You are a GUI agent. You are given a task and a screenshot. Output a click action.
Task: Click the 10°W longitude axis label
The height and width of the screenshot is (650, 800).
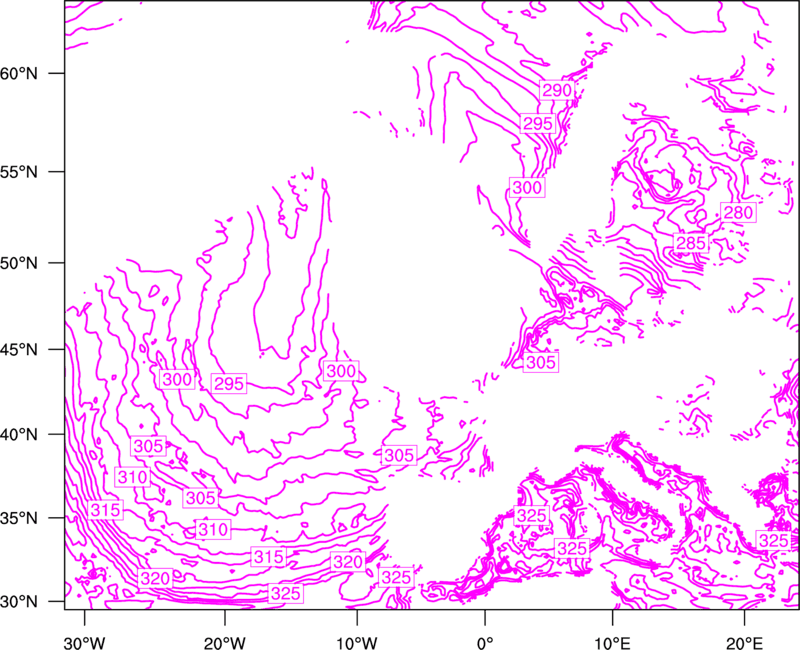pyautogui.click(x=357, y=643)
